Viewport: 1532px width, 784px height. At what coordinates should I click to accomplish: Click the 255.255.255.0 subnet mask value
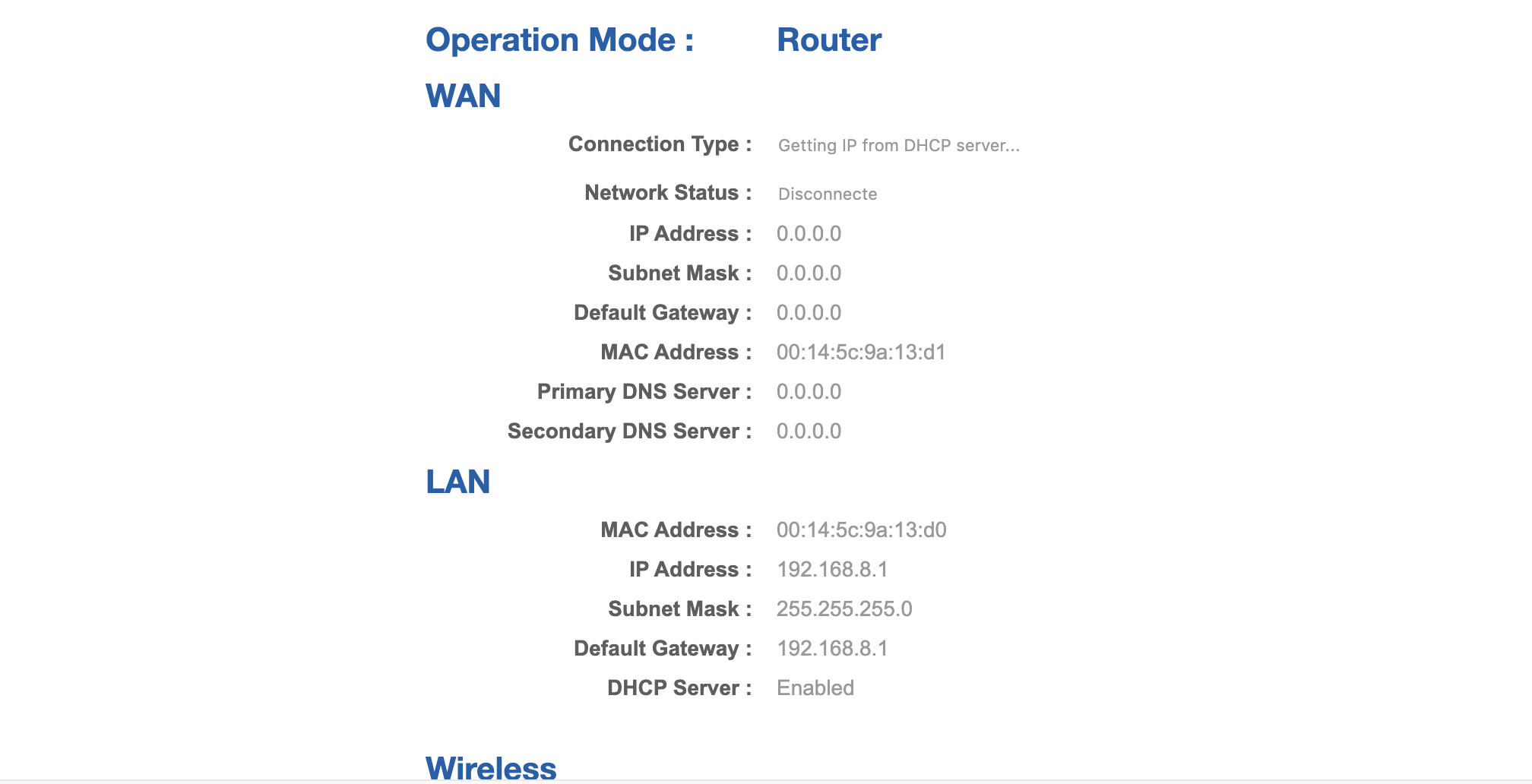point(844,609)
